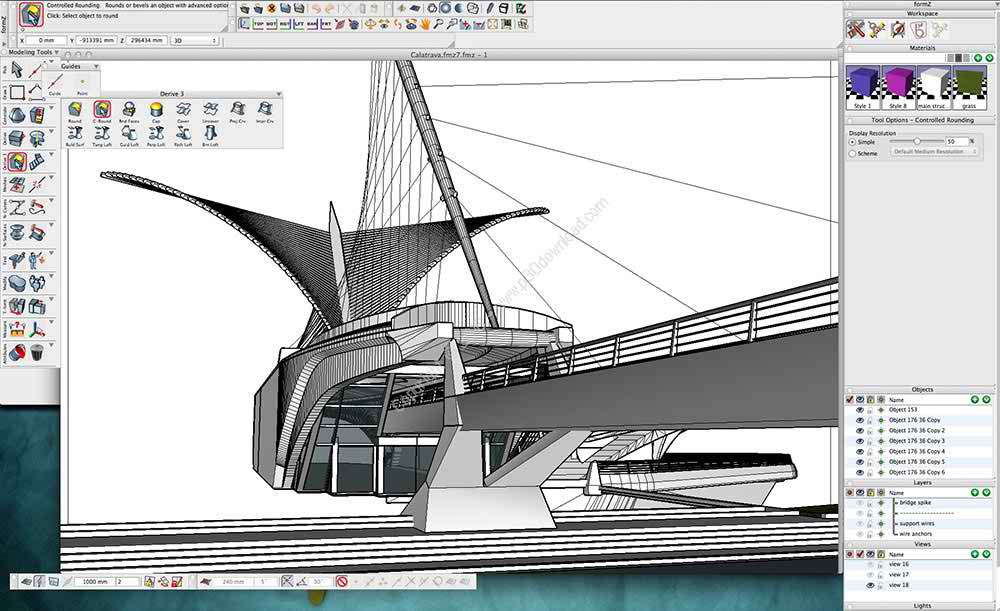Select the Pick arrow tool
The image size is (1000, 611).
(x=17, y=70)
